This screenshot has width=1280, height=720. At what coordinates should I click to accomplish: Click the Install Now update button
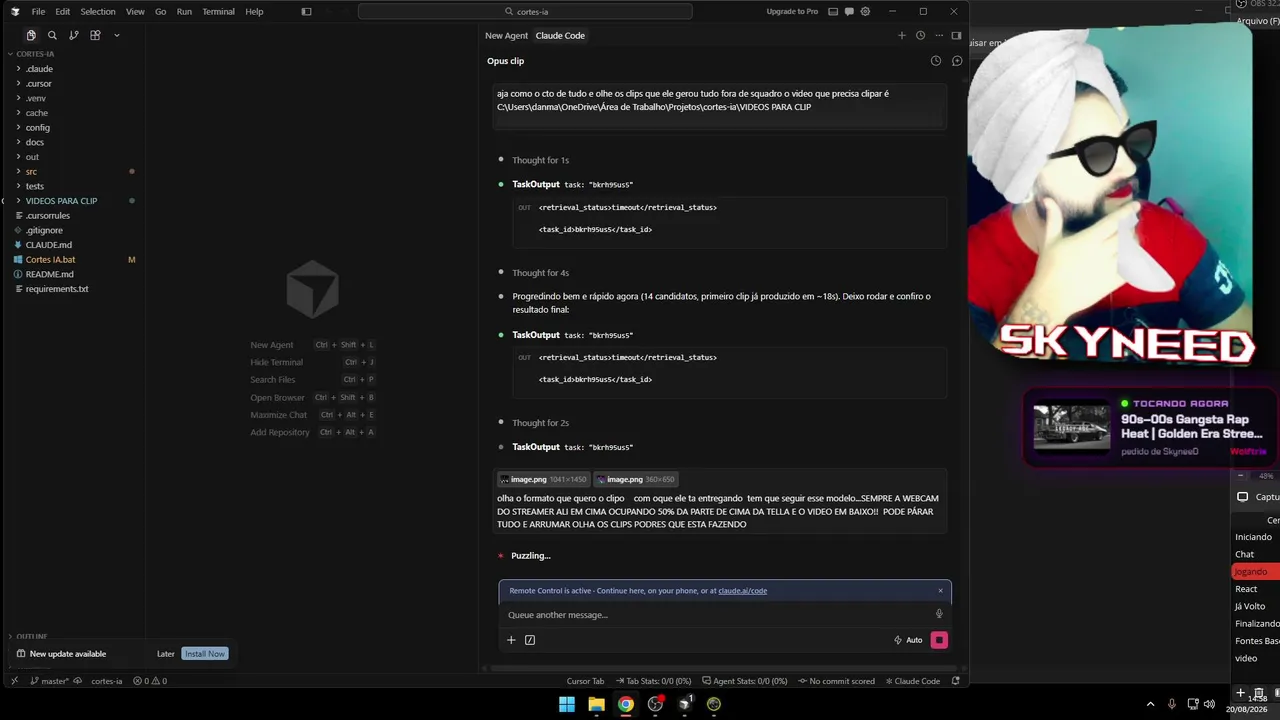205,654
